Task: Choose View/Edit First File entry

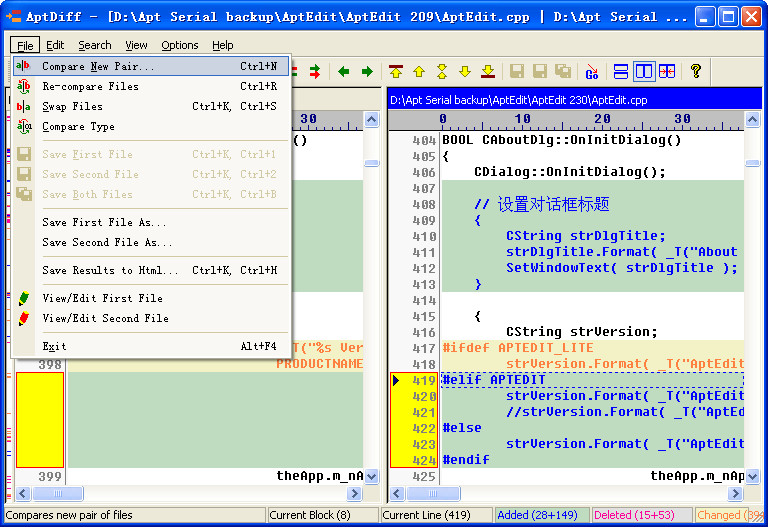Action: point(151,298)
